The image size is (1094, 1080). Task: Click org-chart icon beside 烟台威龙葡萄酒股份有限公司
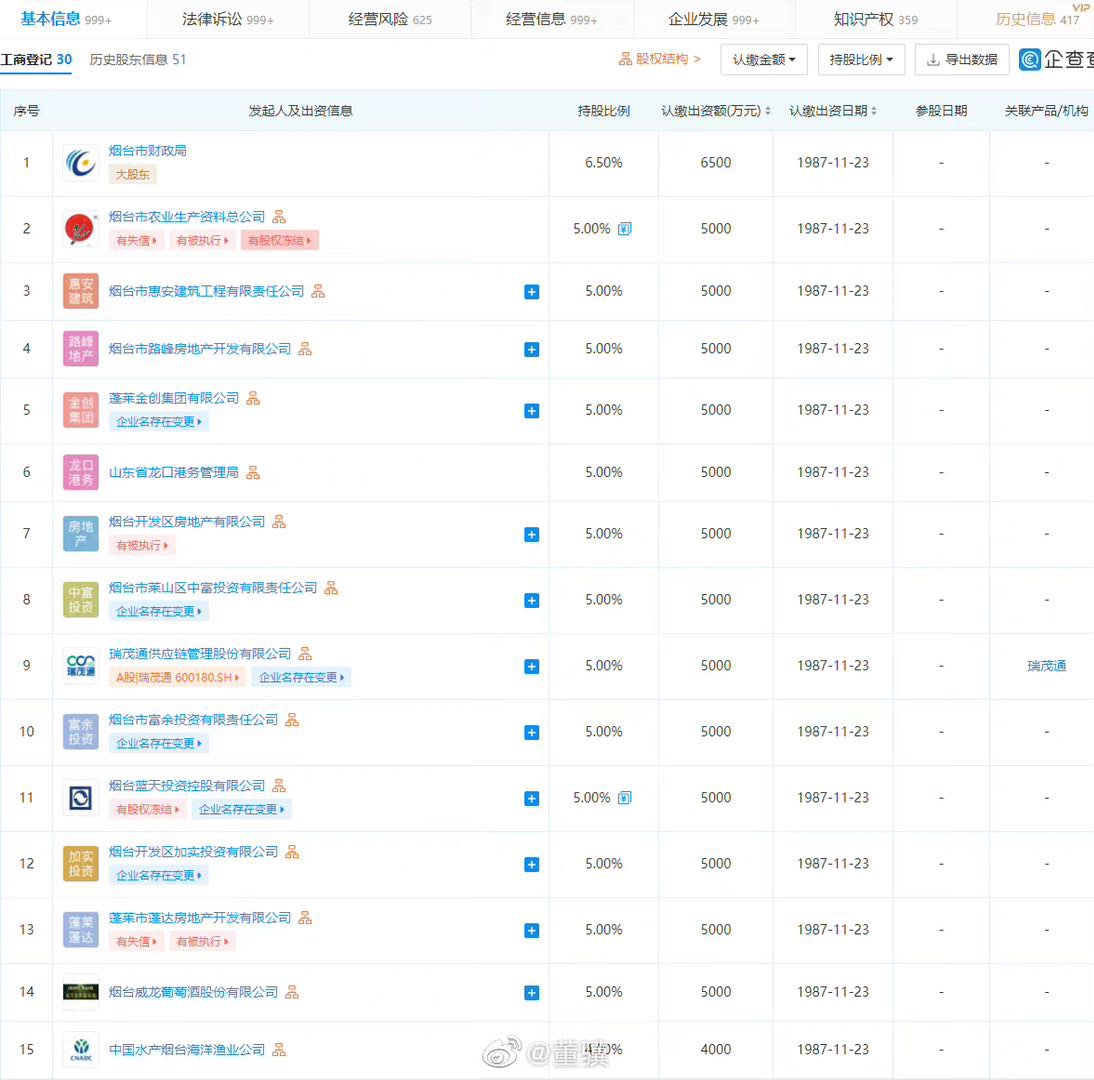[x=292, y=992]
